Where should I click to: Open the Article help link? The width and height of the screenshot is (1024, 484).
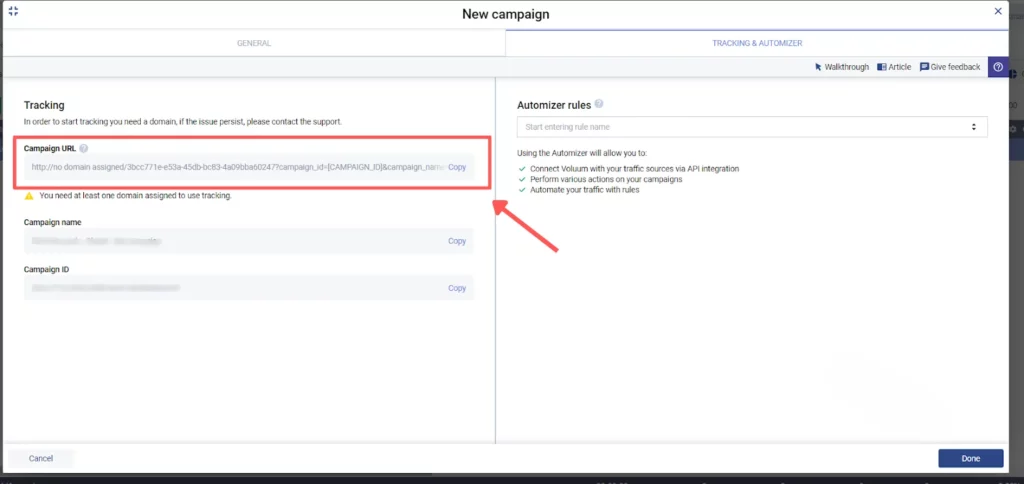pyautogui.click(x=893, y=67)
